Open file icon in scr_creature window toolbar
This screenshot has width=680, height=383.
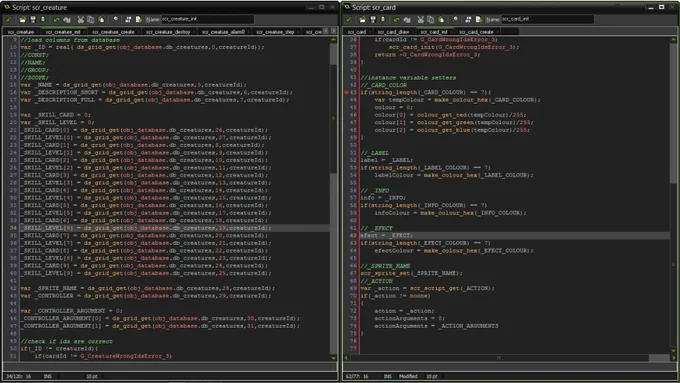pos(22,20)
